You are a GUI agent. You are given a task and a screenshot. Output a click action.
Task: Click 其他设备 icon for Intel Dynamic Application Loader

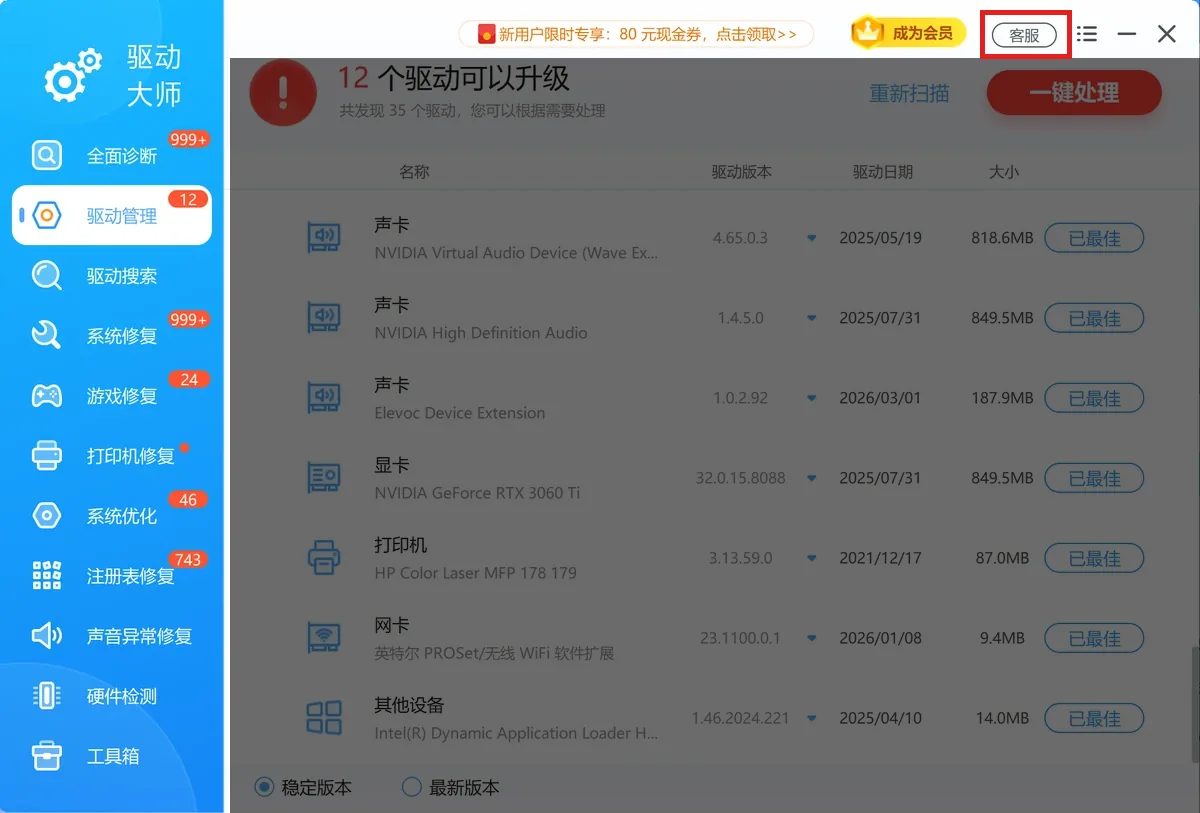pyautogui.click(x=323, y=718)
